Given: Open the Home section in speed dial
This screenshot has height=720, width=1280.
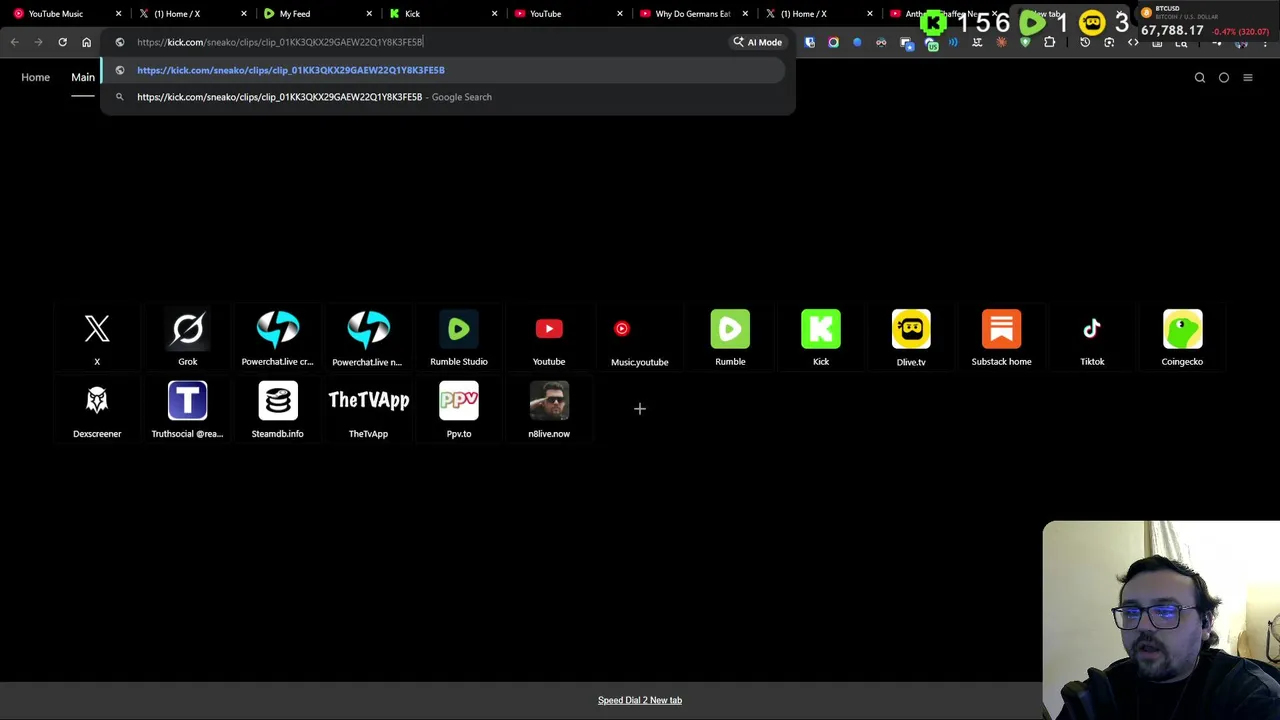Looking at the screenshot, I should tap(35, 77).
